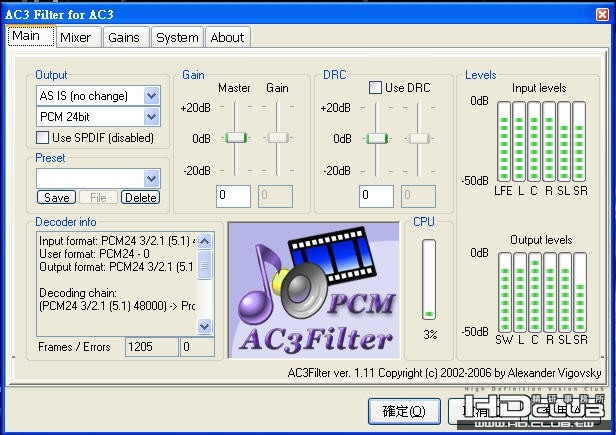The width and height of the screenshot is (616, 435).
Task: Click the Master gain value field
Action: [233, 196]
